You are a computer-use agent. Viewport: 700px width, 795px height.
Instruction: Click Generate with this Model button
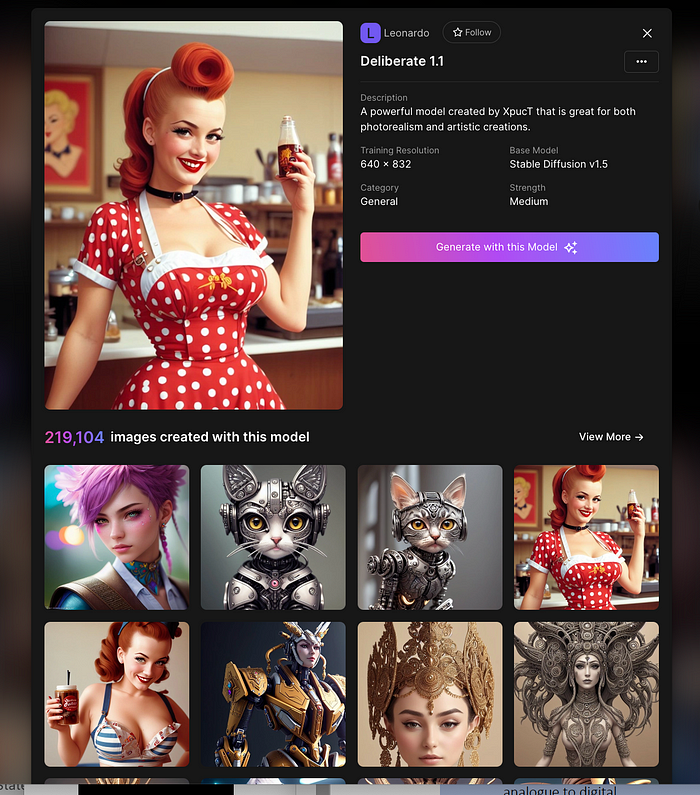click(x=509, y=247)
